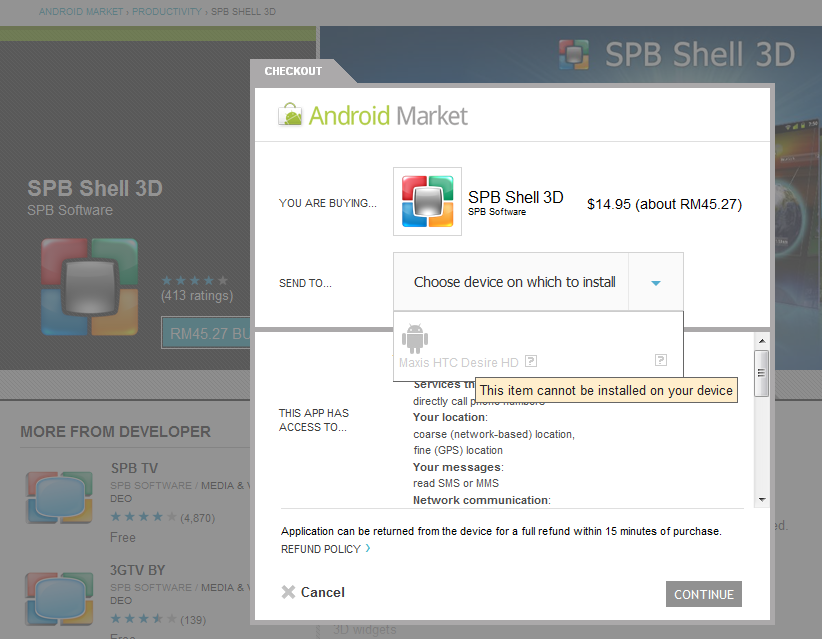Select Maxis HTC Desire HD from list
Screen dimensions: 822x639
(x=459, y=362)
